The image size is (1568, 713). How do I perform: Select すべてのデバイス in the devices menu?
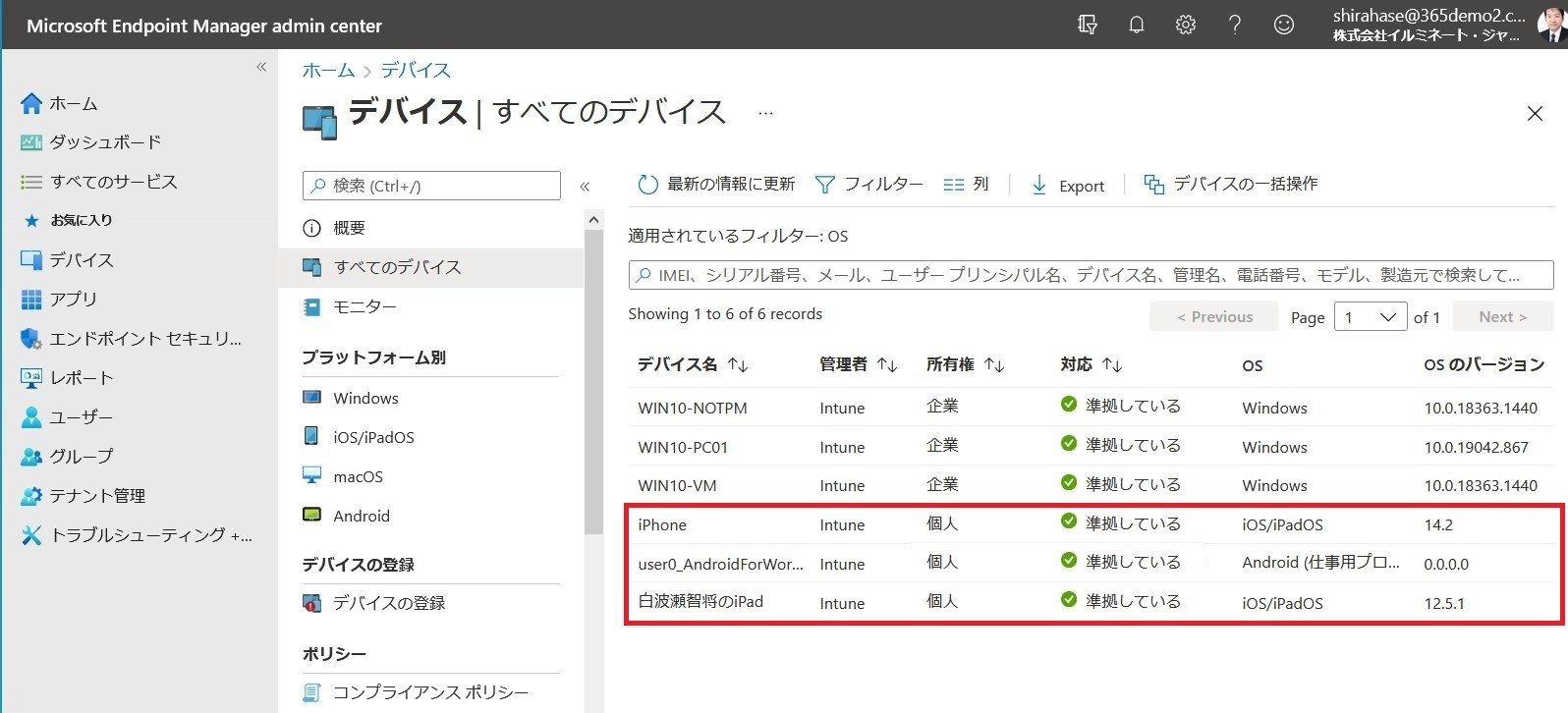(x=430, y=267)
